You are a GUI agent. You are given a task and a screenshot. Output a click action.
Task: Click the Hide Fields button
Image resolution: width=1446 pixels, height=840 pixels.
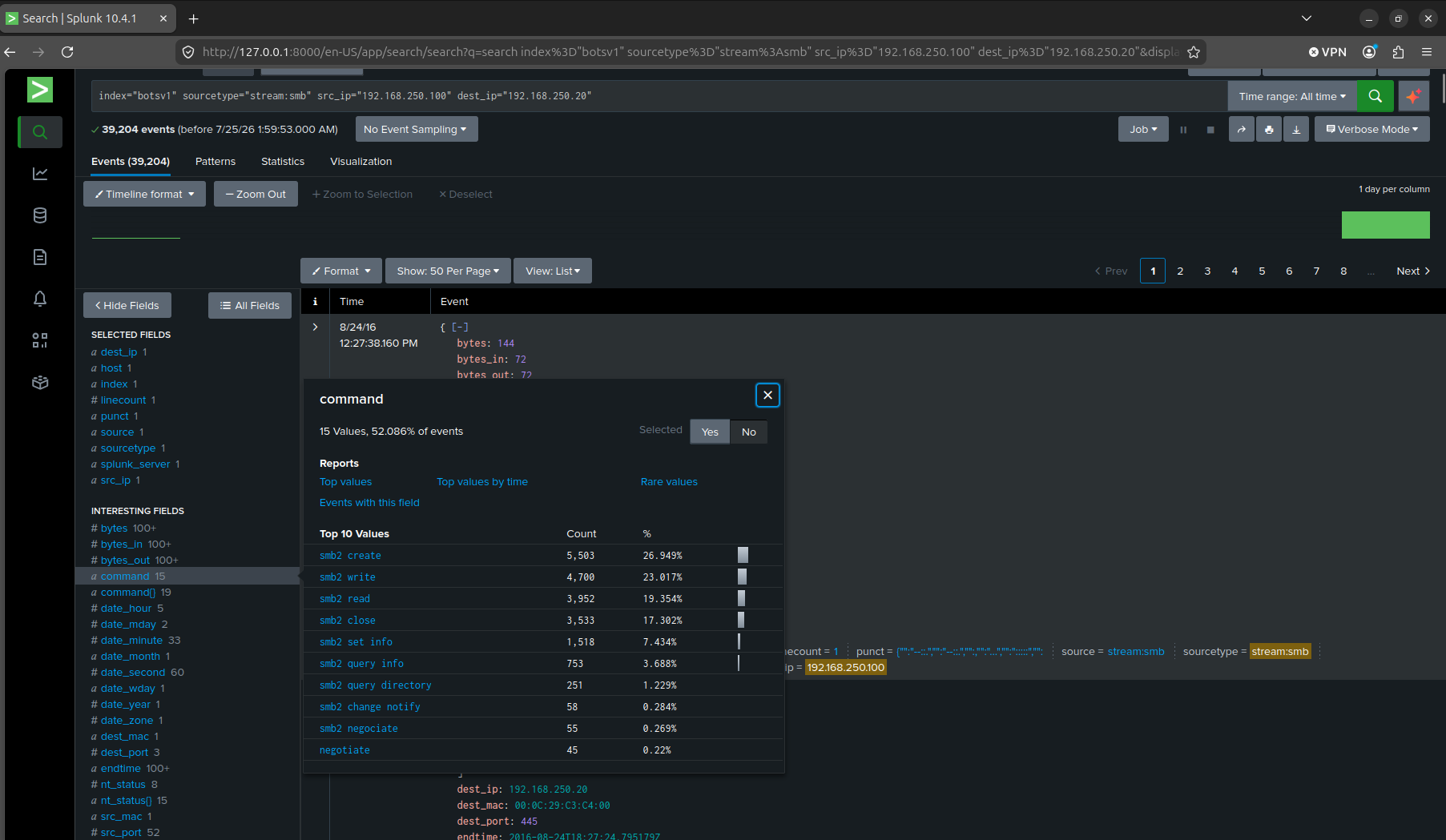[x=127, y=306]
